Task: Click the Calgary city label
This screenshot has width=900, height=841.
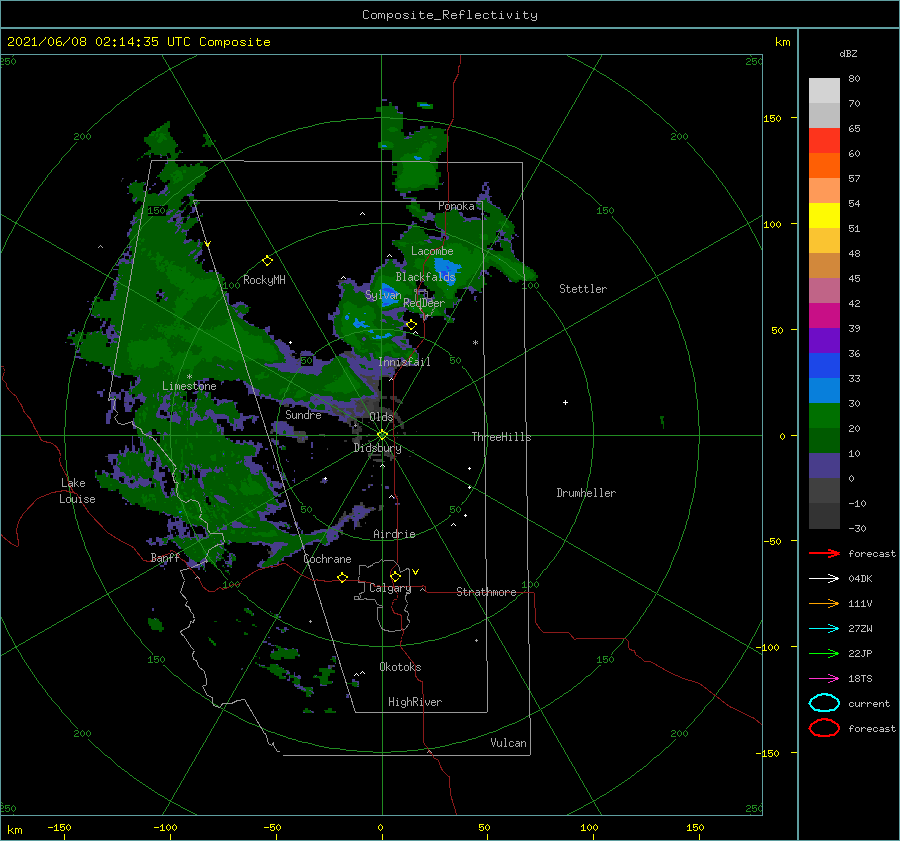Action: 390,588
